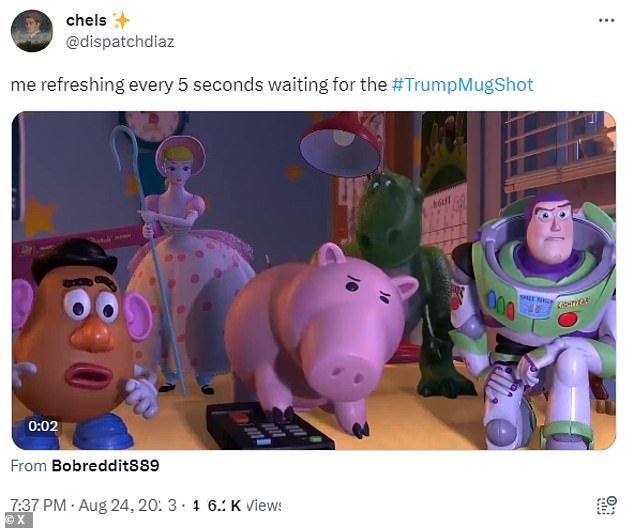Click the chels profile avatar picture
The height and width of the screenshot is (528, 634).
tap(32, 31)
